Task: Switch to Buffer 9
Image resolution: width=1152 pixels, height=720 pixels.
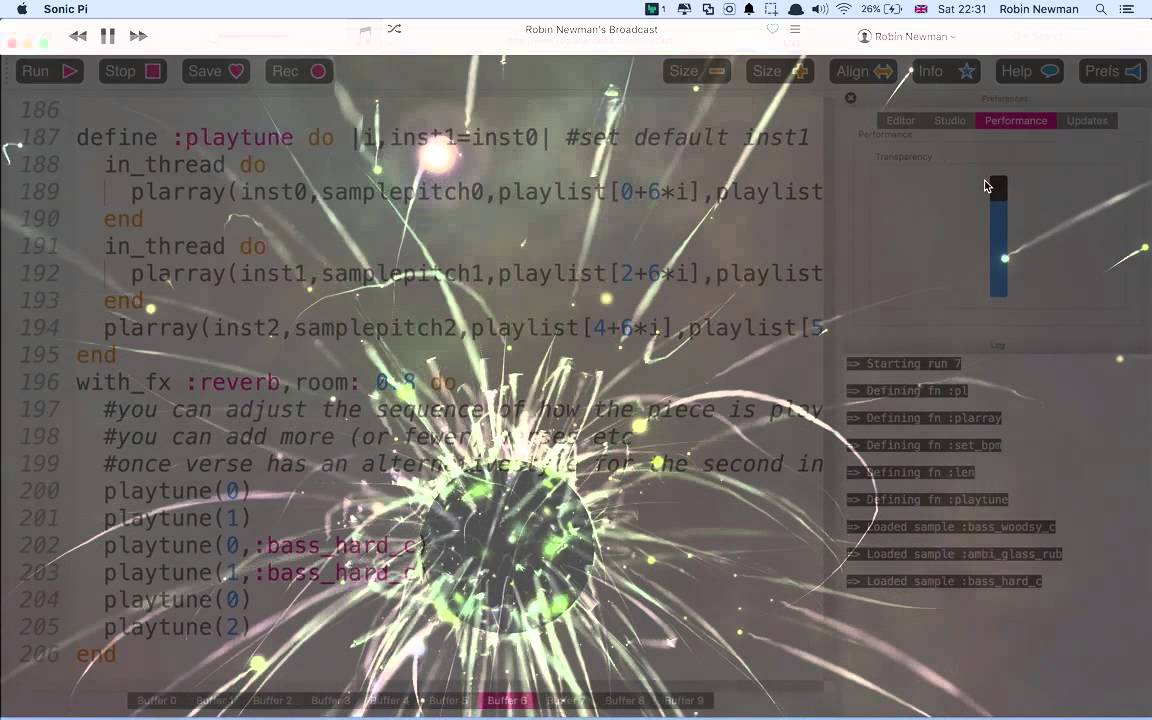Action: point(683,701)
